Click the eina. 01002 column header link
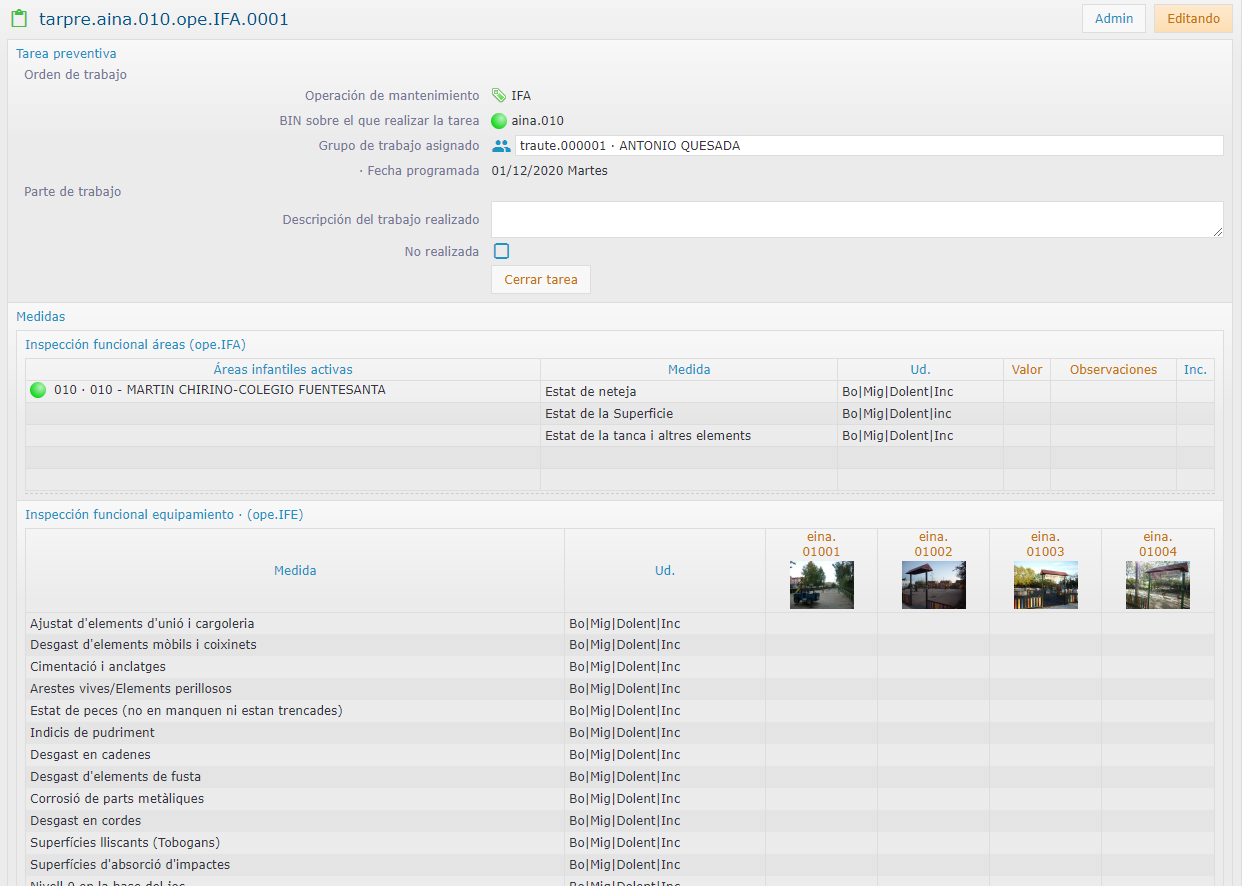1242x886 pixels. point(934,544)
